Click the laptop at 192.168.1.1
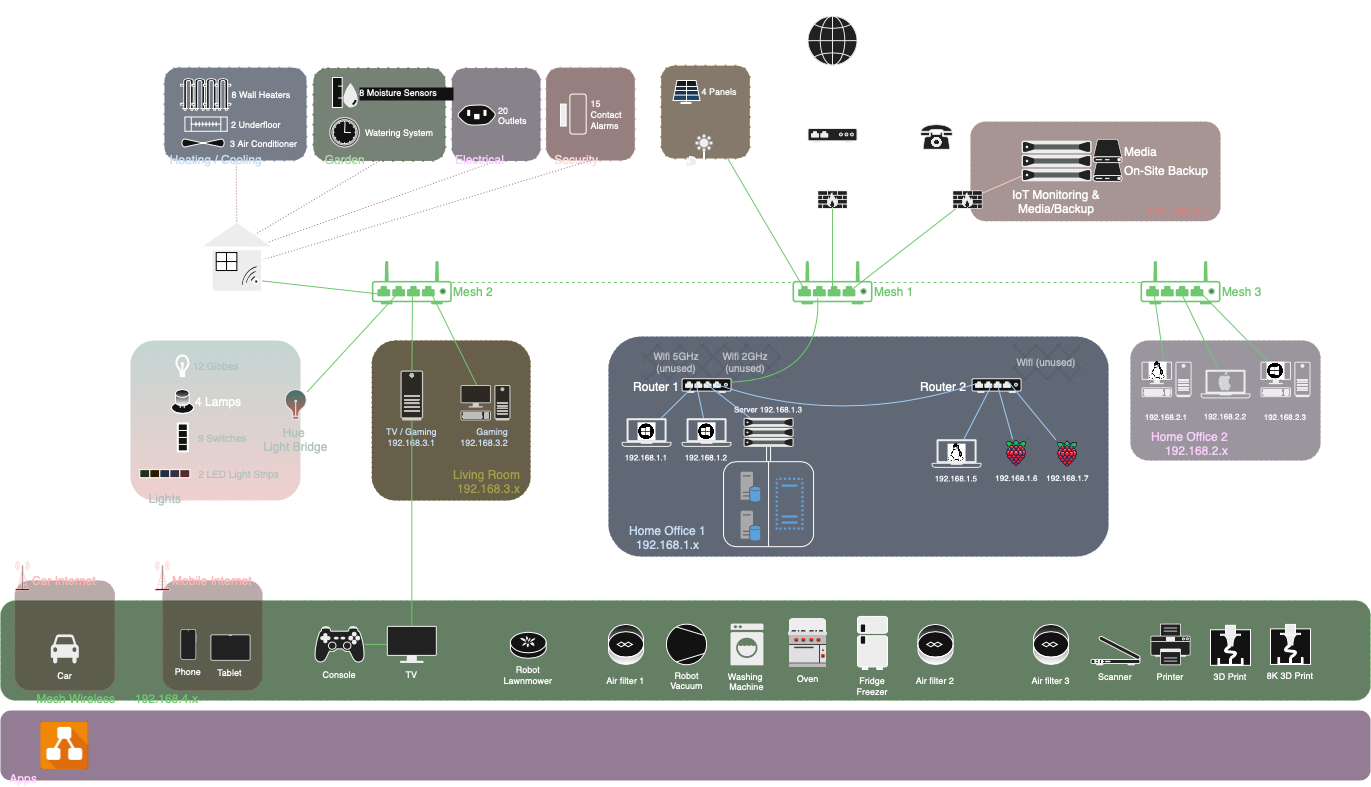The height and width of the screenshot is (787, 1371). pyautogui.click(x=646, y=432)
